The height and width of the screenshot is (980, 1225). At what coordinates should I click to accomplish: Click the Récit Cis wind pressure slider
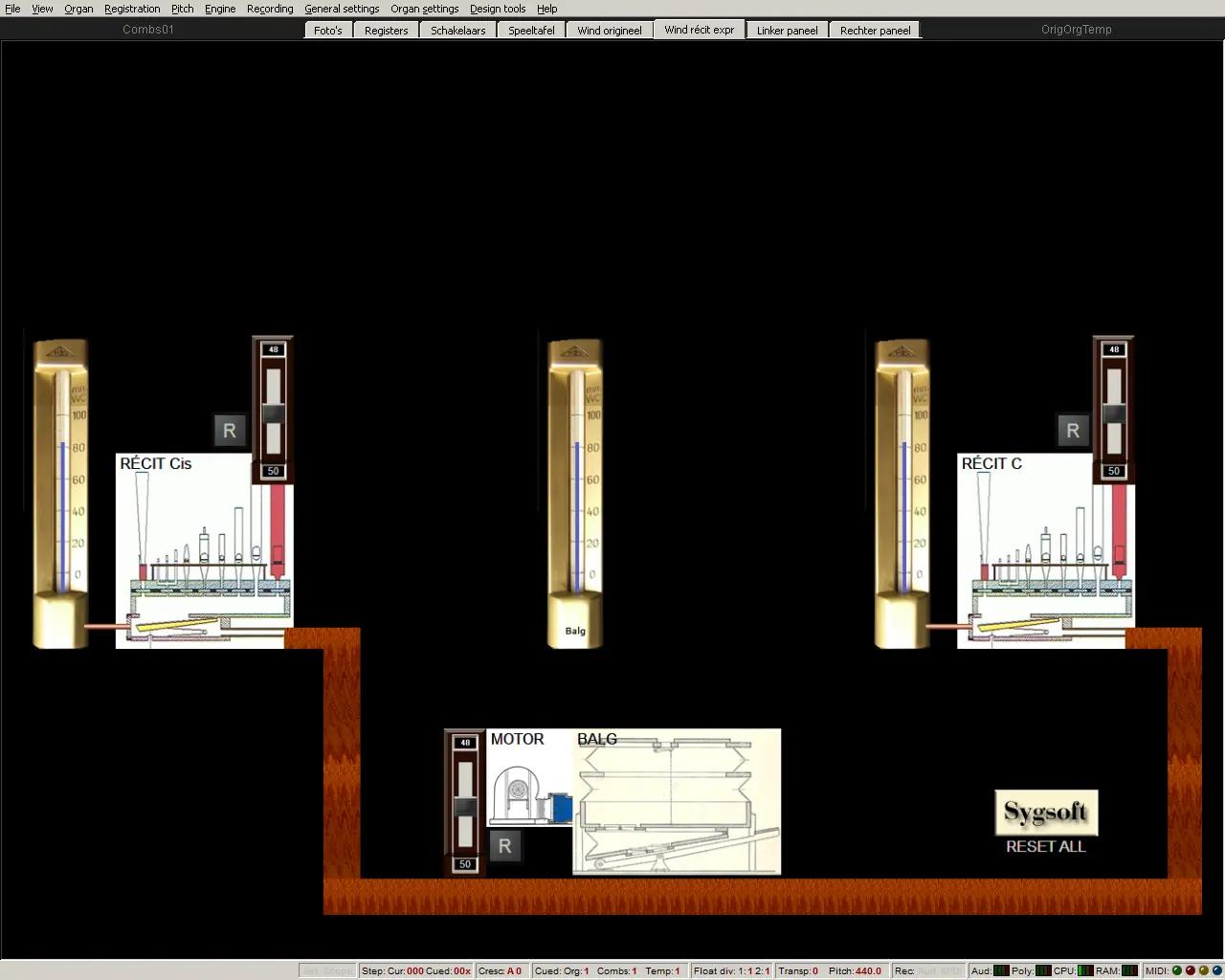coord(274,412)
